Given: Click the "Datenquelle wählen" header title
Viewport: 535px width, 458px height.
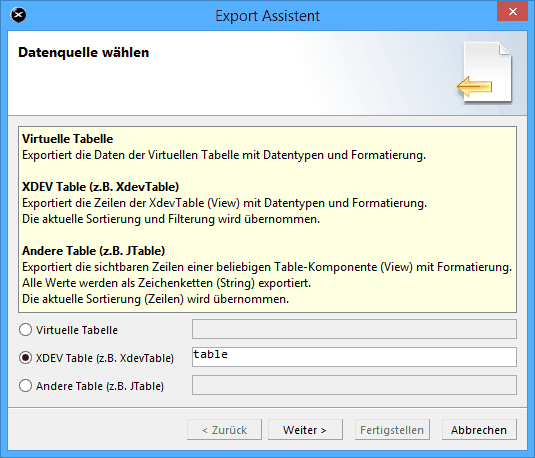Looking at the screenshot, I should [84, 53].
